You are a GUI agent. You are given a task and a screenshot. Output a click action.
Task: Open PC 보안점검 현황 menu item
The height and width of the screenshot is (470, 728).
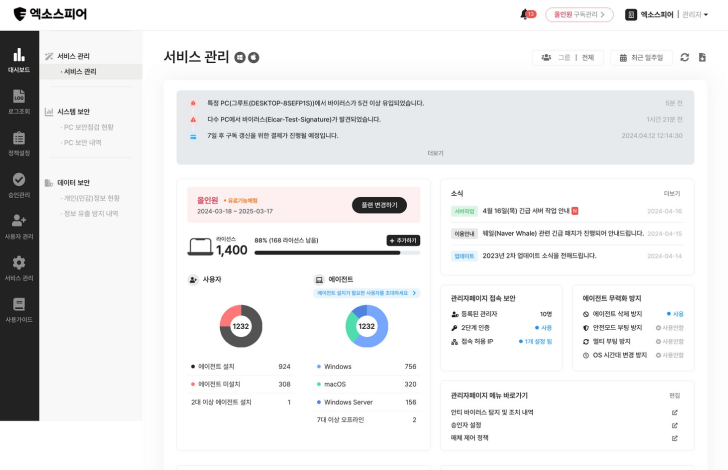[x=88, y=127]
